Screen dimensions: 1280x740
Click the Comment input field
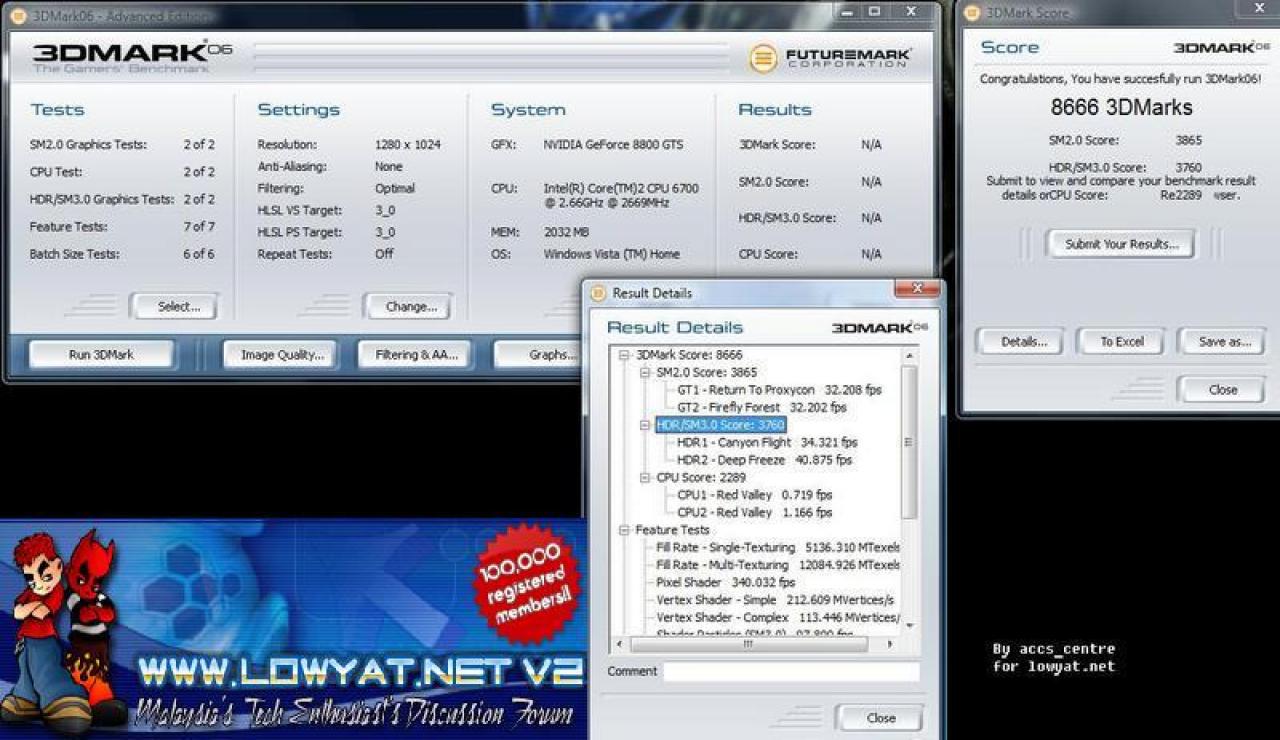pyautogui.click(x=791, y=672)
